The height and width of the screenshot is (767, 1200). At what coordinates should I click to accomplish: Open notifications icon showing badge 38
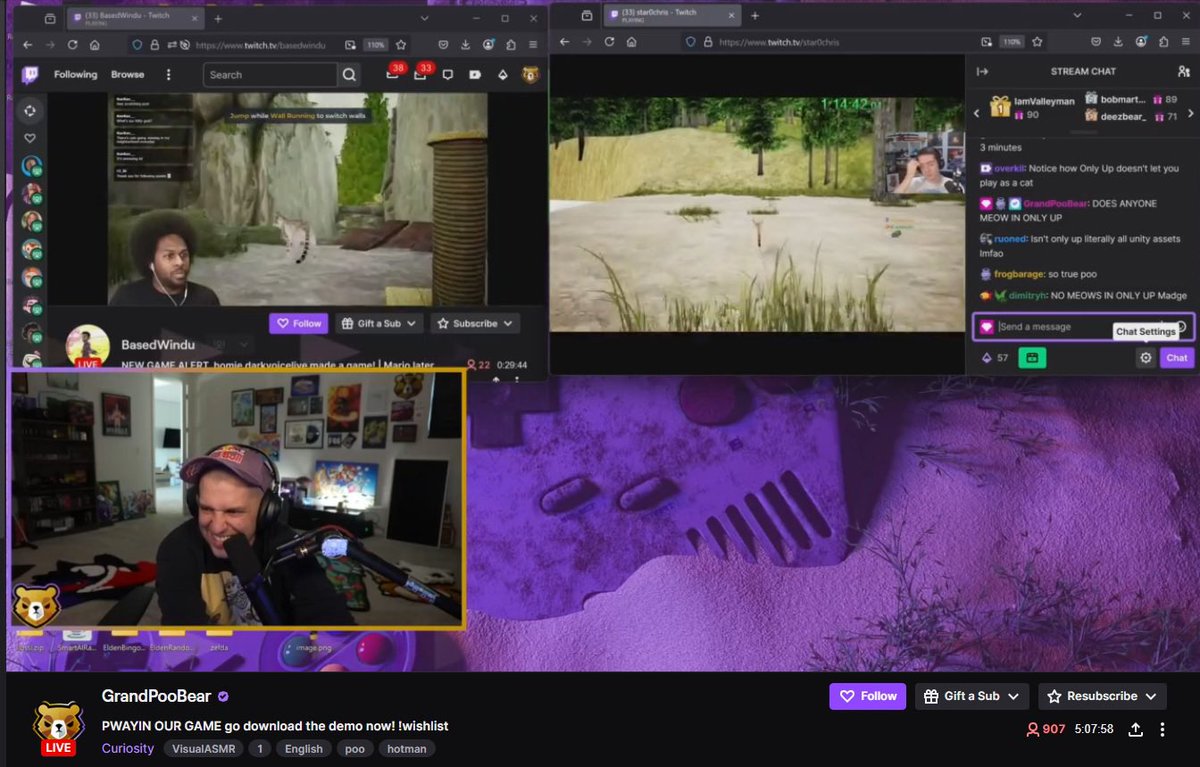coord(393,74)
